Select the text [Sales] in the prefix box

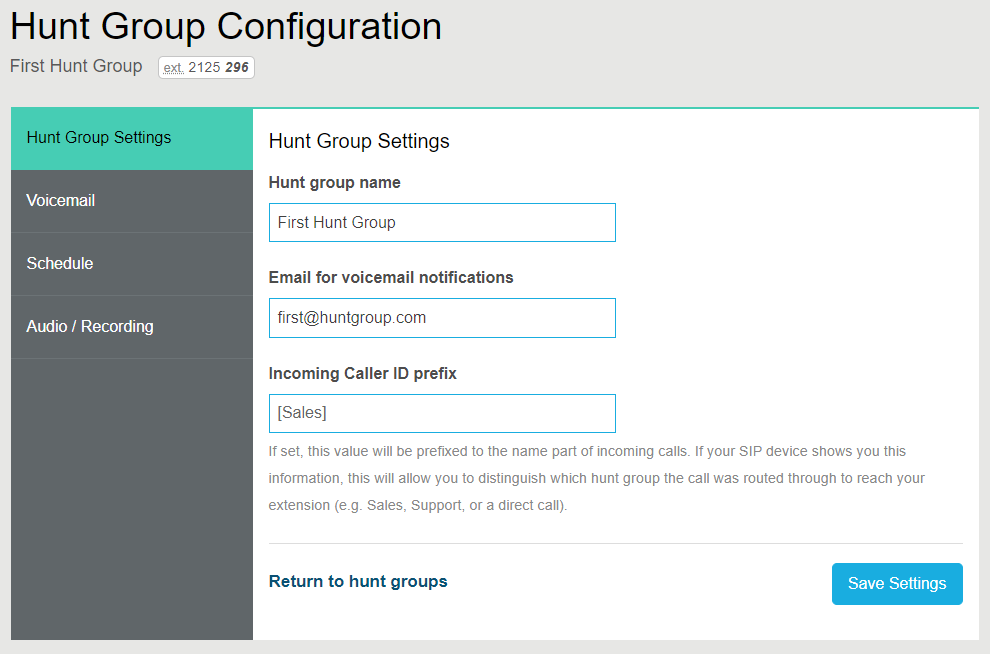pyautogui.click(x=298, y=413)
